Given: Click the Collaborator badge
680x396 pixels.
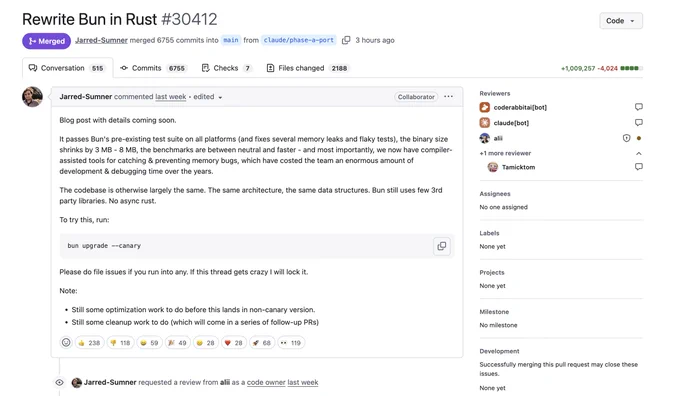Looking at the screenshot, I should [416, 97].
